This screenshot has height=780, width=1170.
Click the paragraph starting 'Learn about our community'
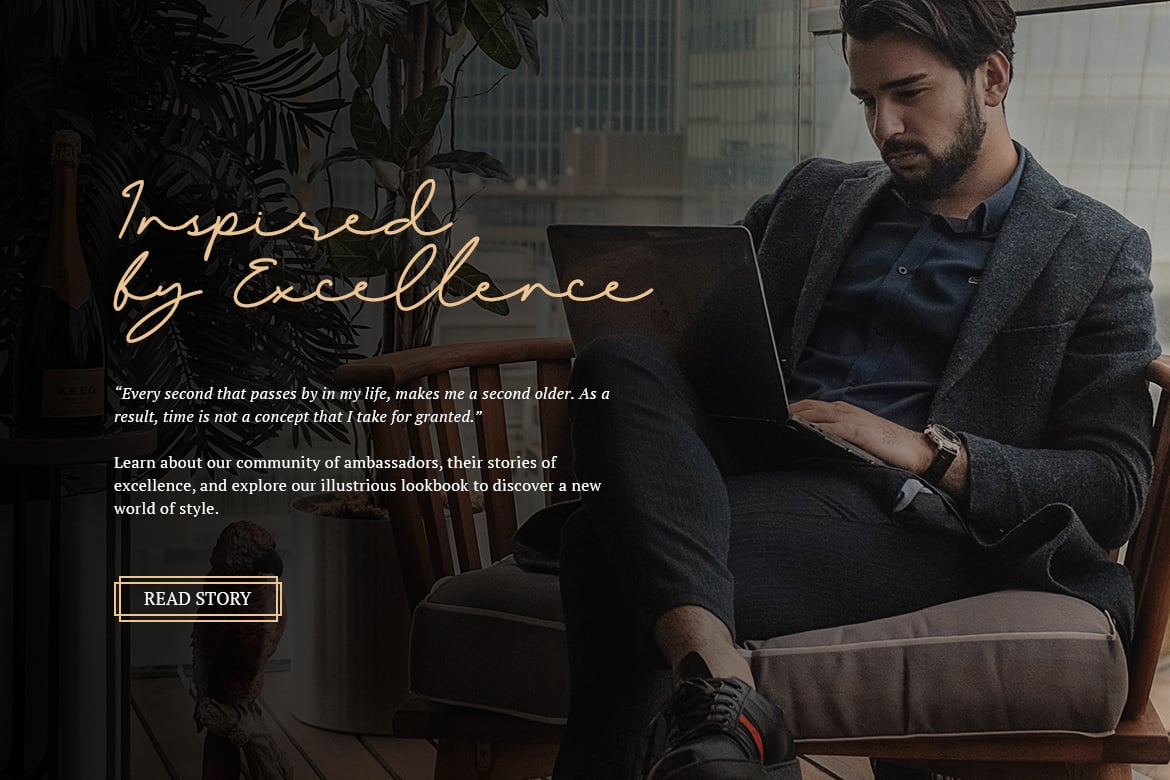tap(357, 485)
